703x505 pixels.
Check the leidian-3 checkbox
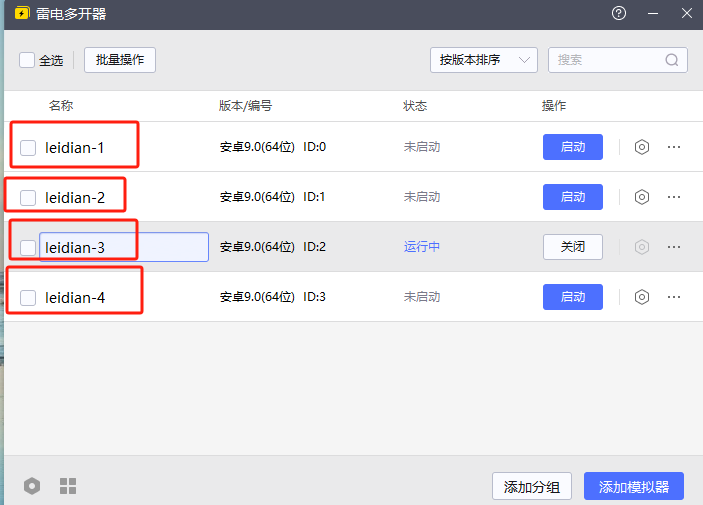tap(28, 248)
